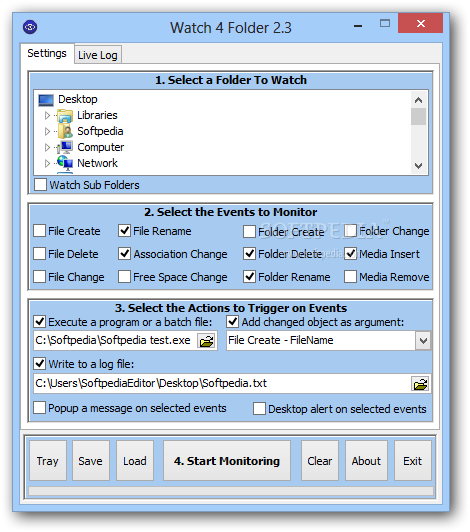Maximize the Watch 4 Folder window
470x532 pixels.
[x=385, y=23]
